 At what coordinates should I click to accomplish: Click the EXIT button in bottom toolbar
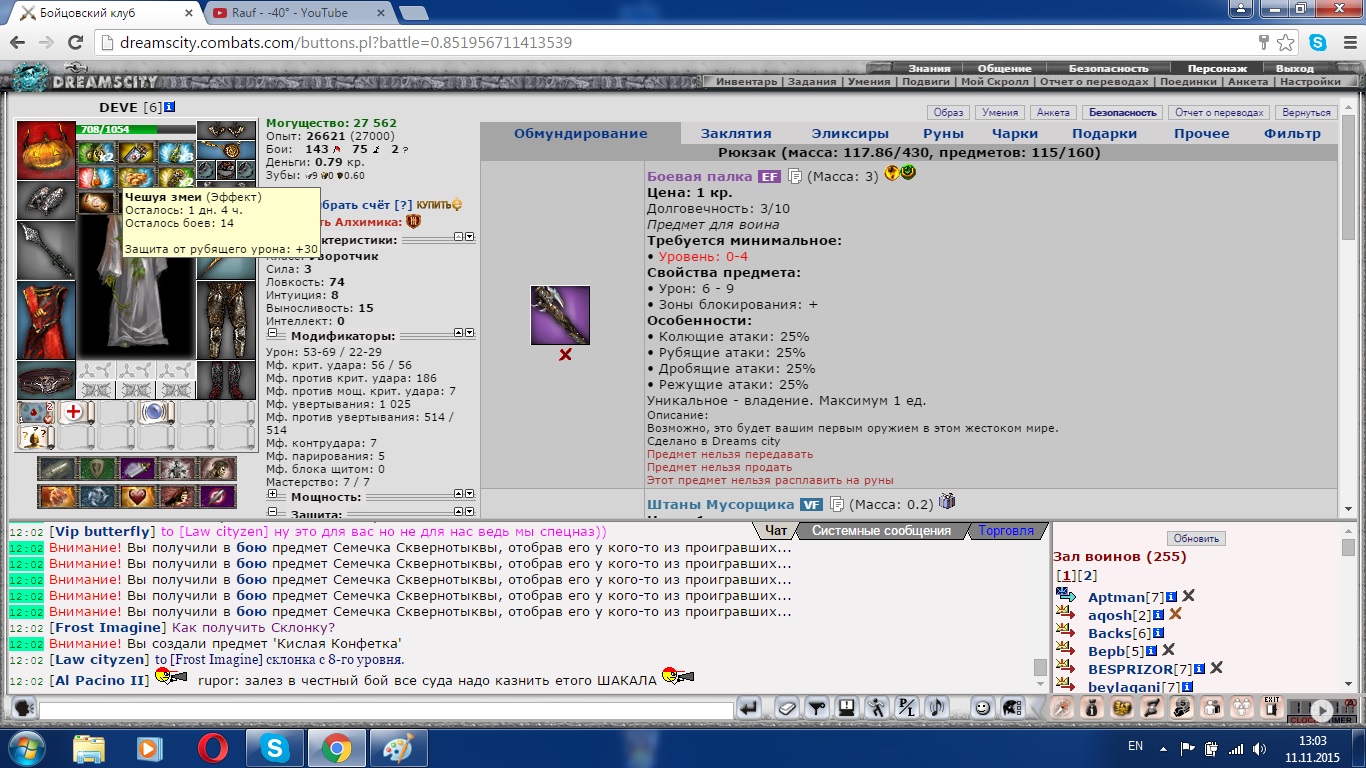tap(1272, 707)
